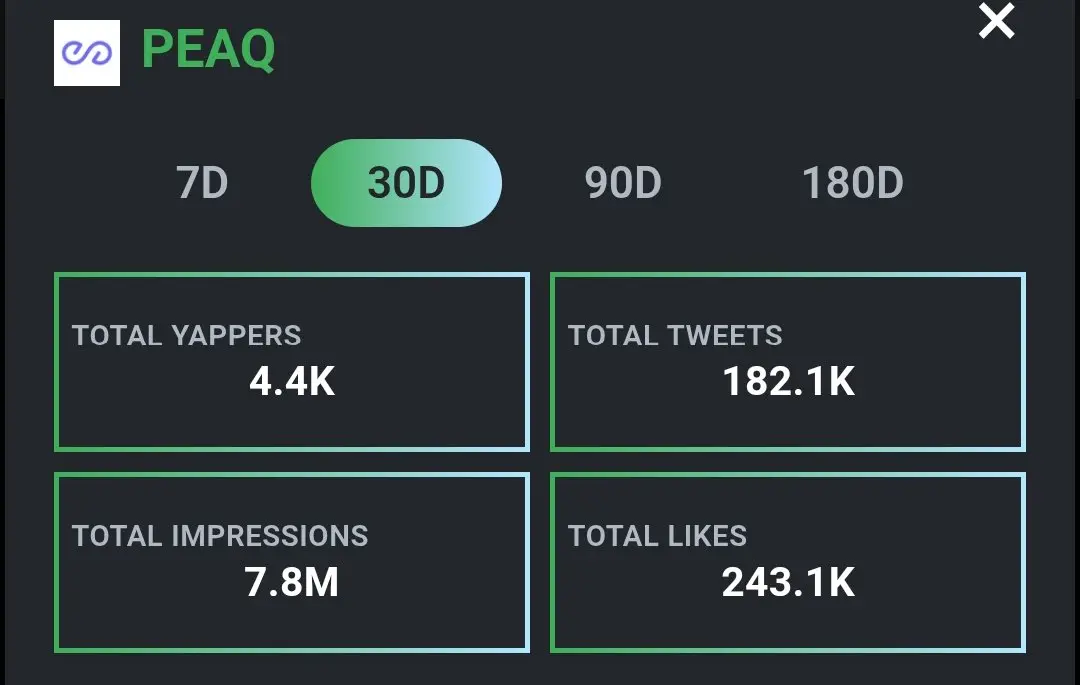Image resolution: width=1080 pixels, height=685 pixels.
Task: Click the TOTAL LIKES label text
Action: pyautogui.click(x=658, y=536)
